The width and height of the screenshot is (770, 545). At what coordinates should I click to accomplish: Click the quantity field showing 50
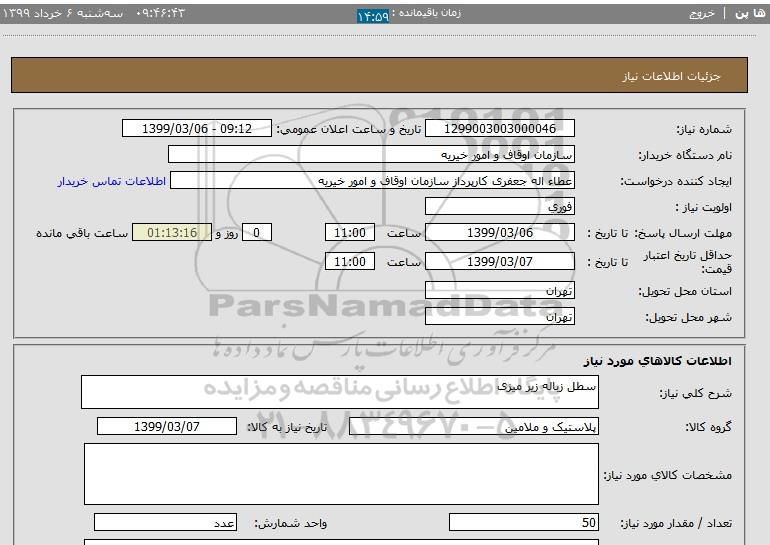coord(524,522)
